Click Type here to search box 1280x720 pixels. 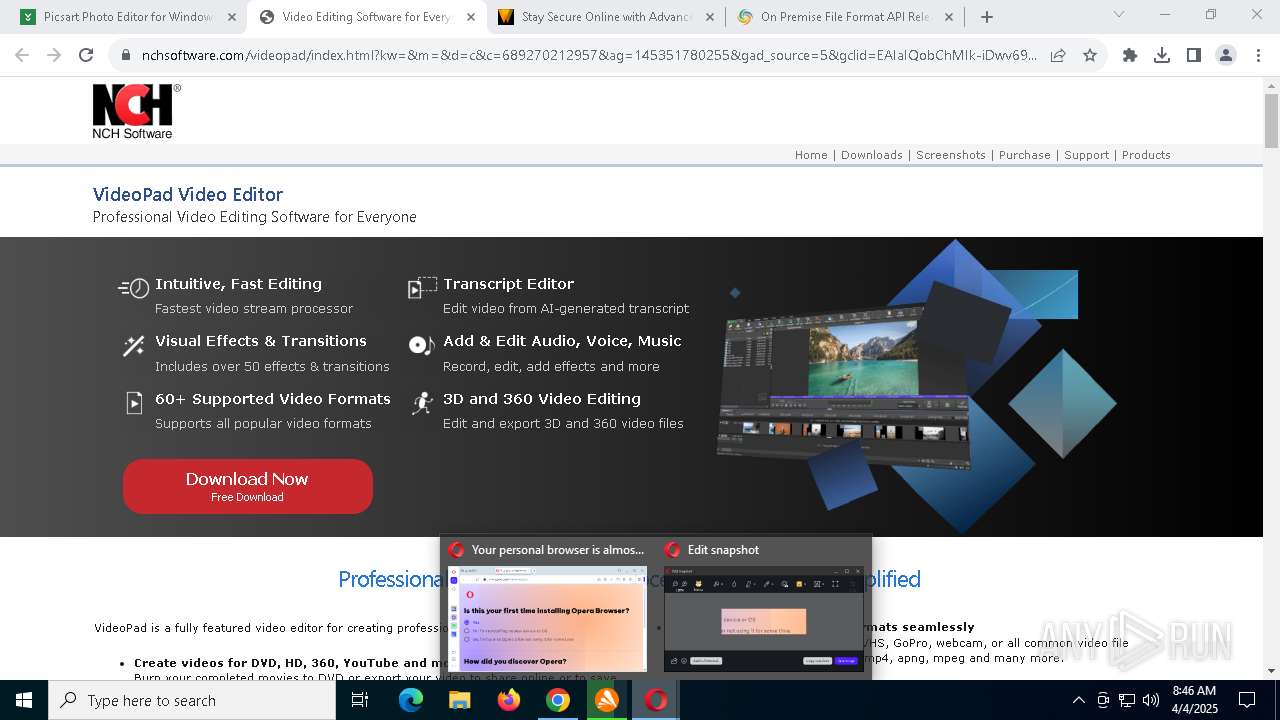[192, 700]
